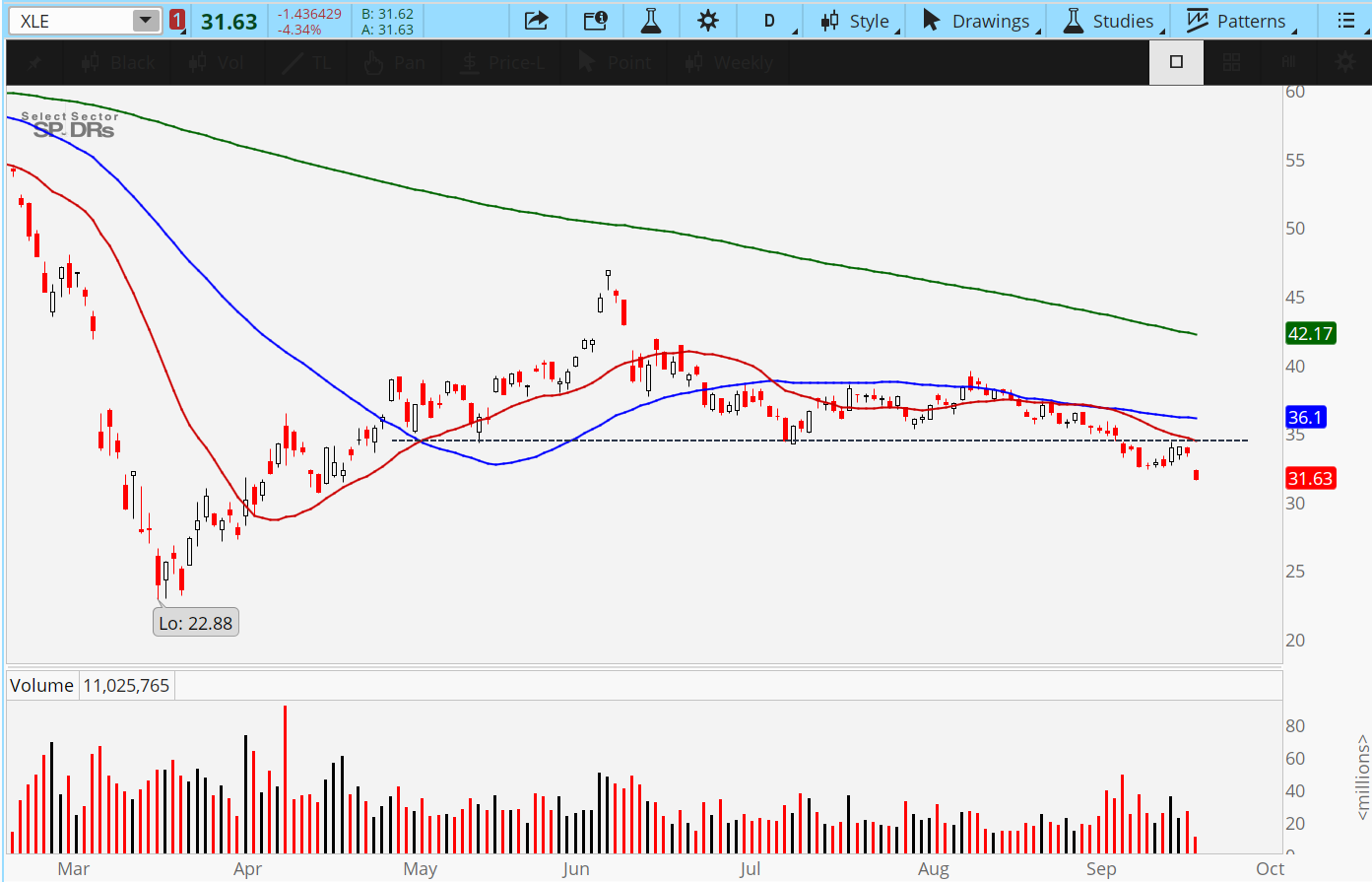Toggle the red number 1 link indicator

(177, 21)
